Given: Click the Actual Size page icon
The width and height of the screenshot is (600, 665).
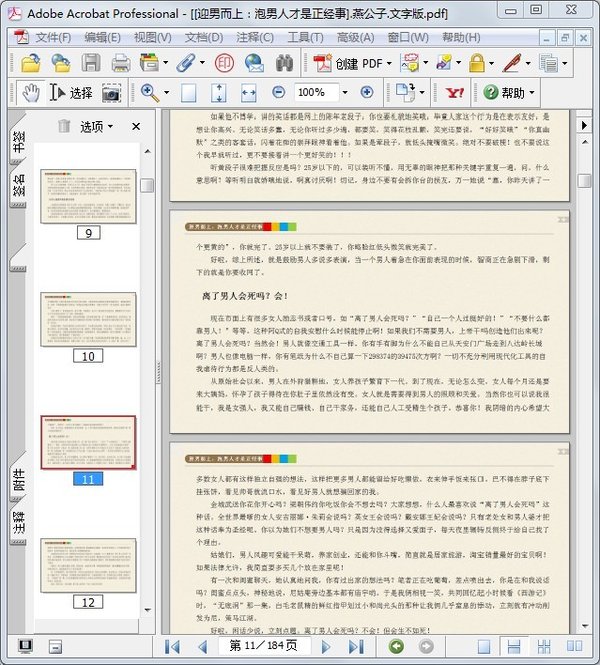Looking at the screenshot, I should (x=188, y=92).
